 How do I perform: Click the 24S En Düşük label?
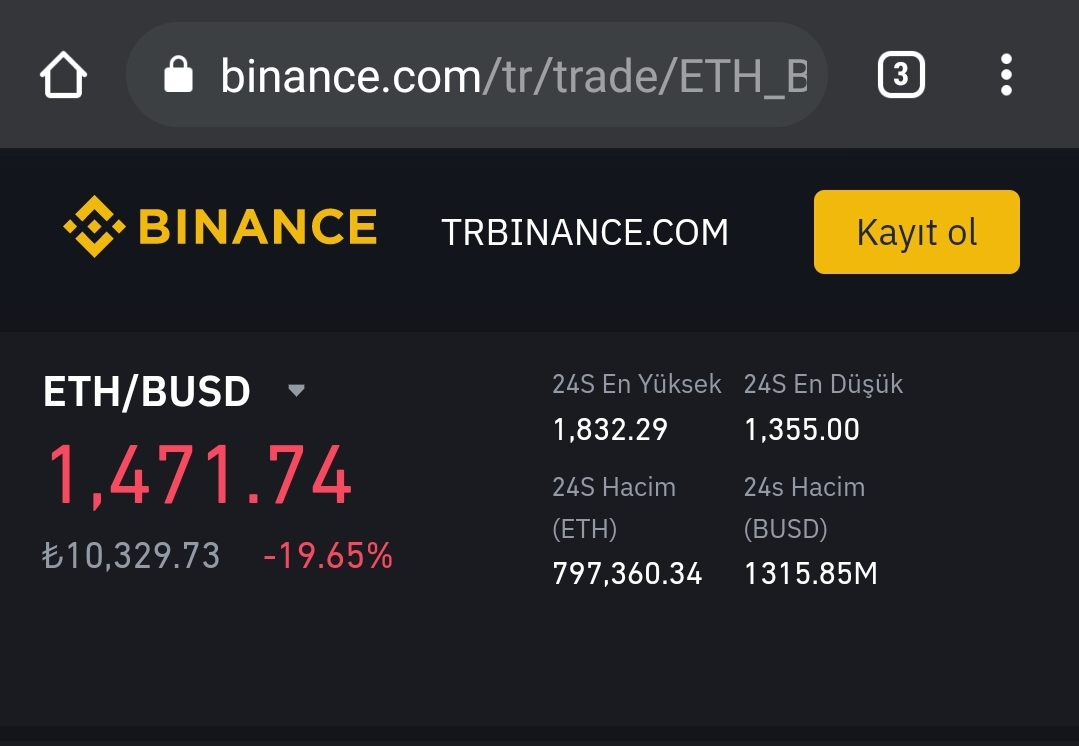pyautogui.click(x=823, y=384)
